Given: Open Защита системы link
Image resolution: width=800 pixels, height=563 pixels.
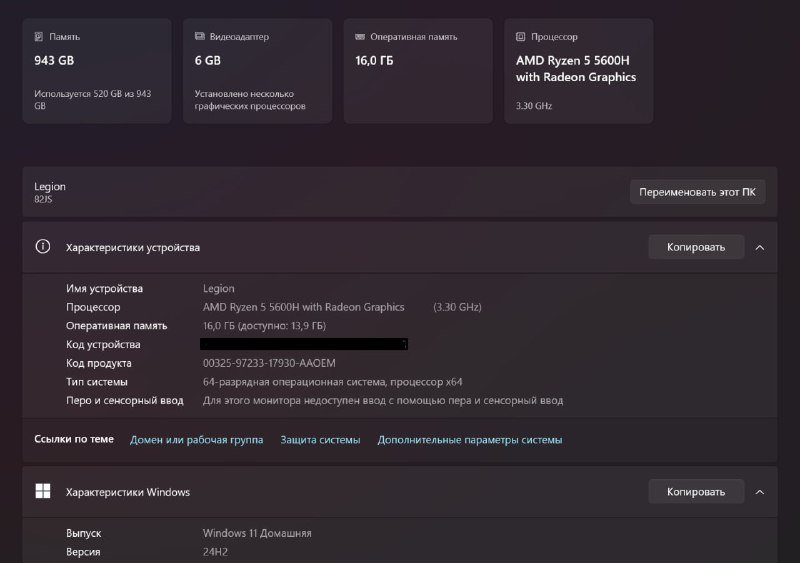Looking at the screenshot, I should click(320, 440).
